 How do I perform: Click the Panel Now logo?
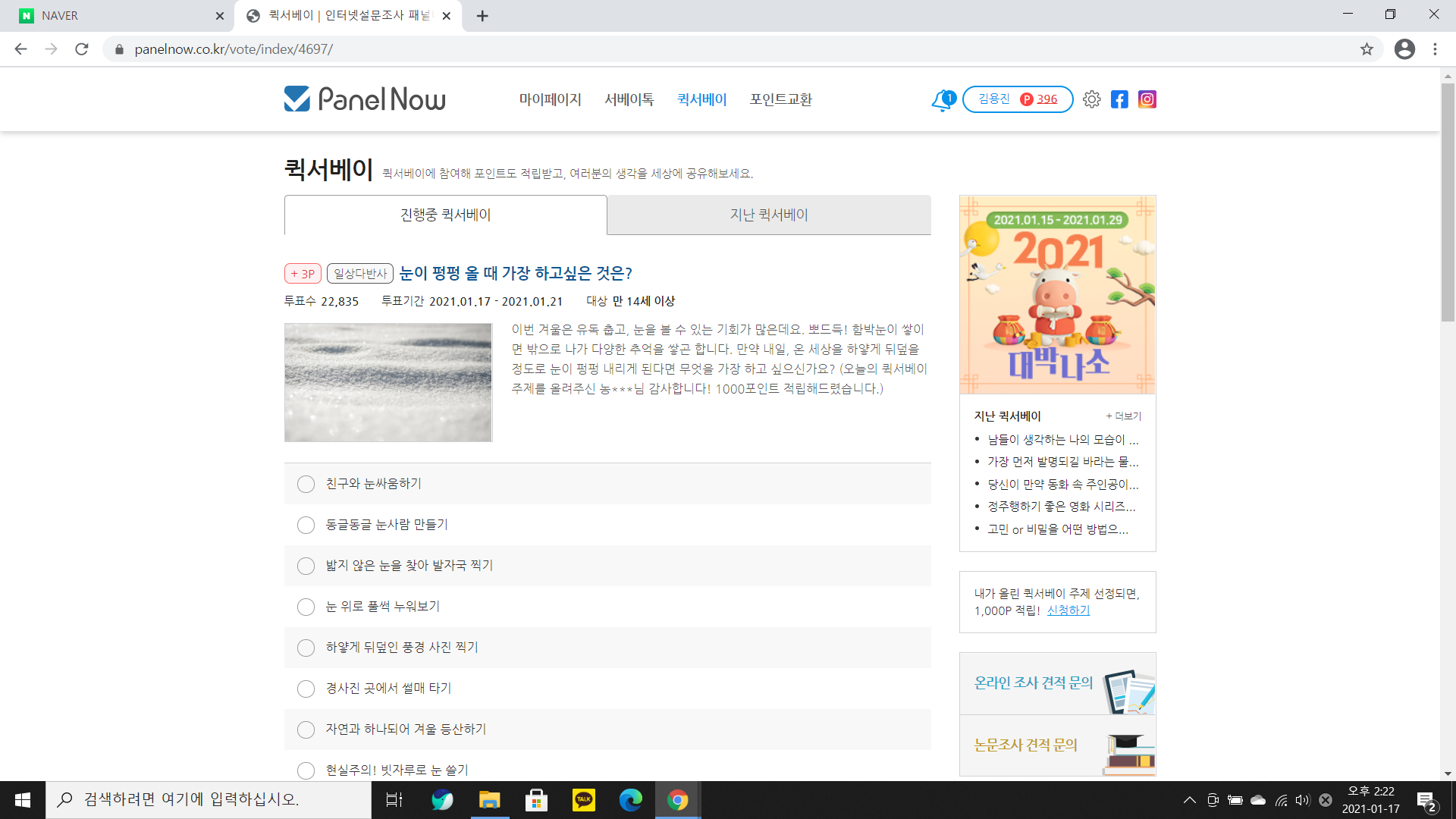pos(365,99)
